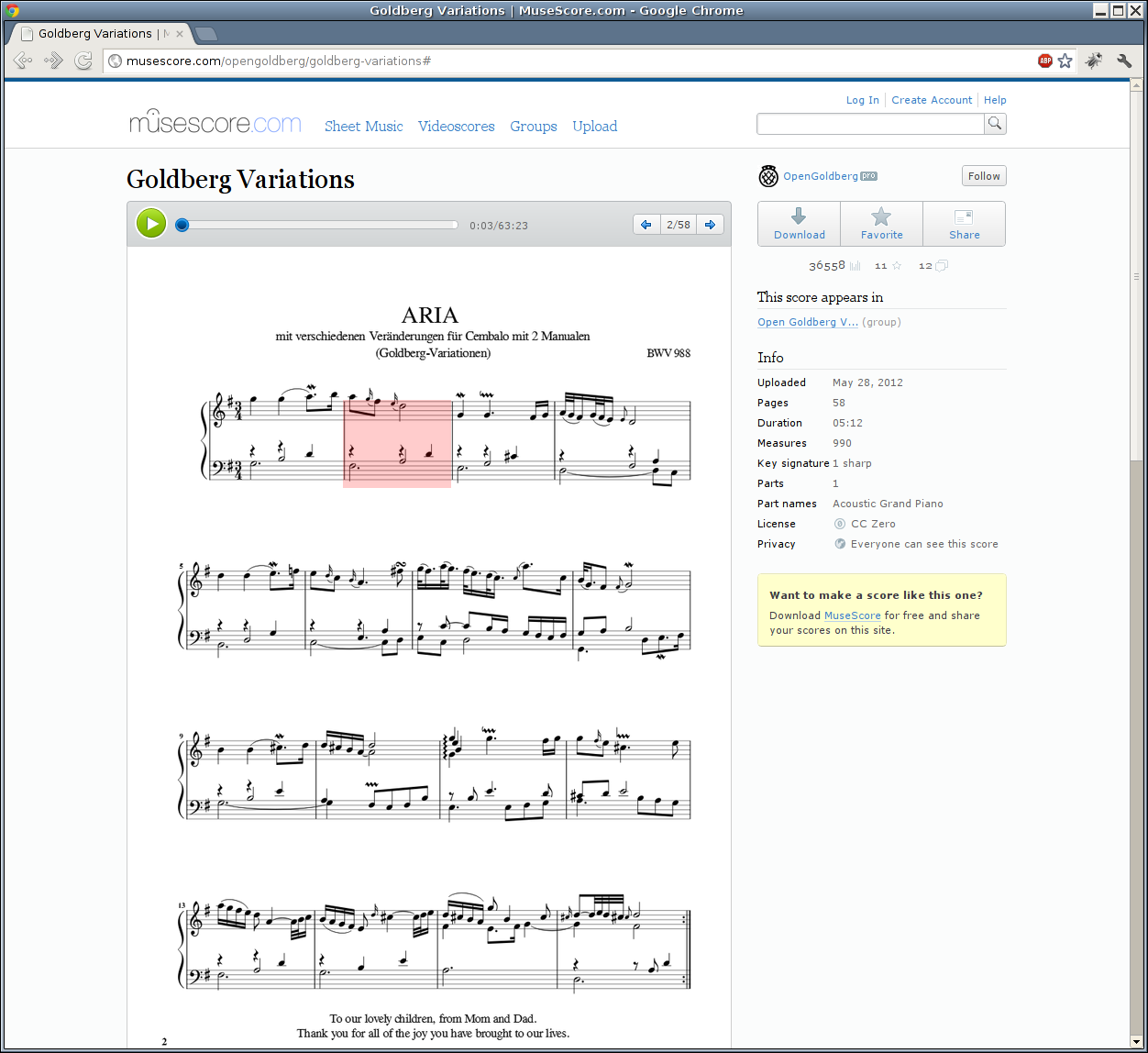Open Chrome wrench settings menu

coord(1124,61)
